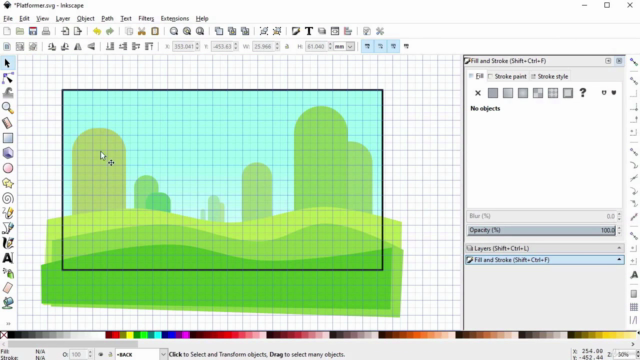Screen dimensions: 640x360
Task: Open the Object menu
Action: click(x=85, y=18)
